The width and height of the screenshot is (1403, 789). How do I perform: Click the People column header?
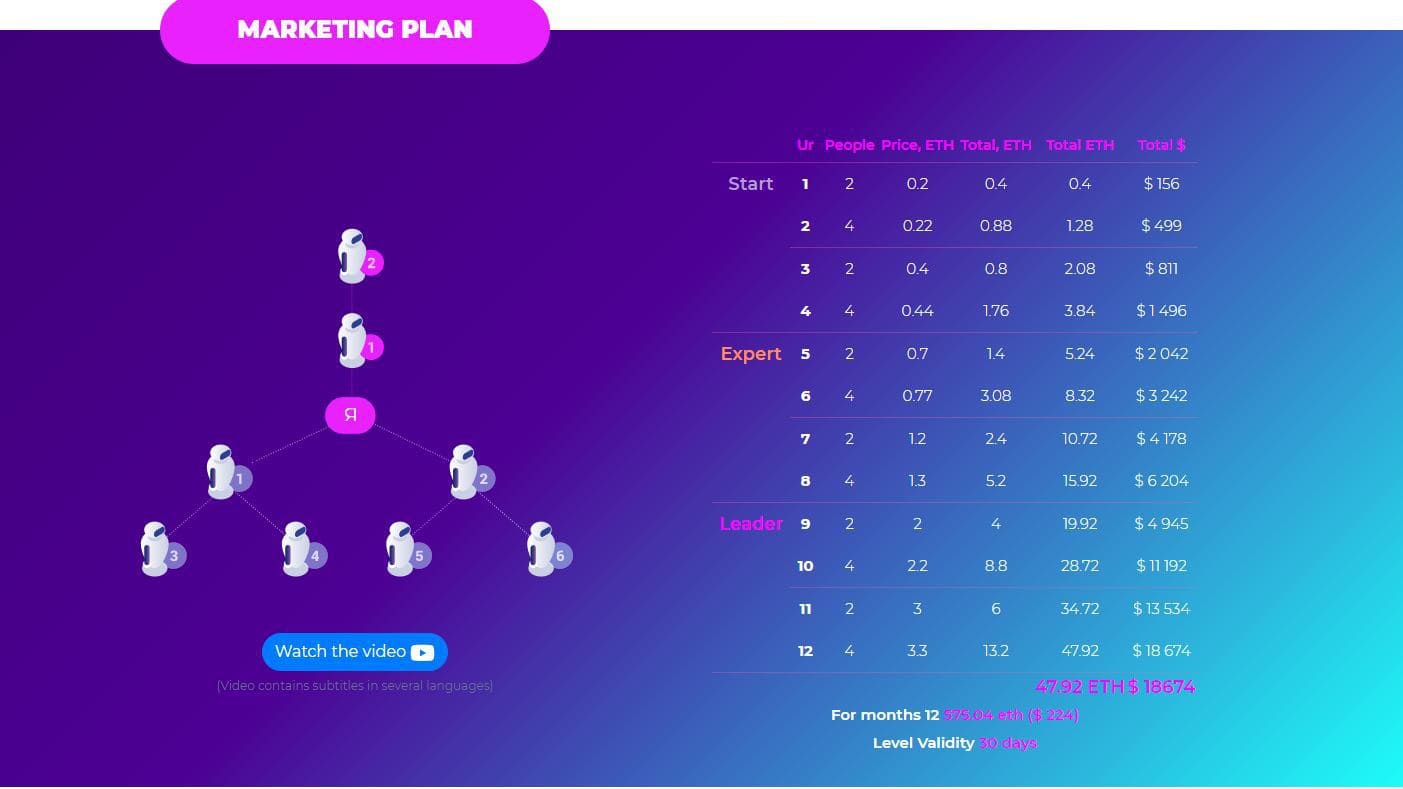[848, 145]
